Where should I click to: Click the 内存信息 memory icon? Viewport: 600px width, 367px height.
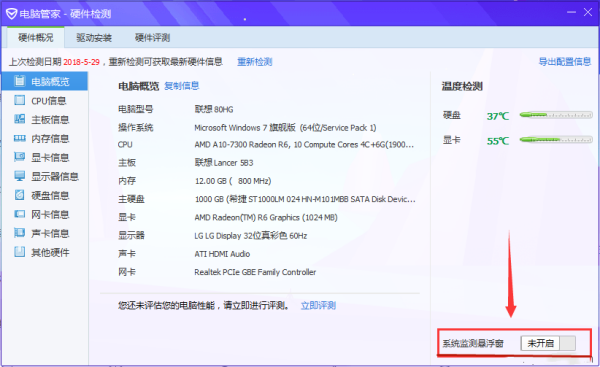tap(20, 138)
